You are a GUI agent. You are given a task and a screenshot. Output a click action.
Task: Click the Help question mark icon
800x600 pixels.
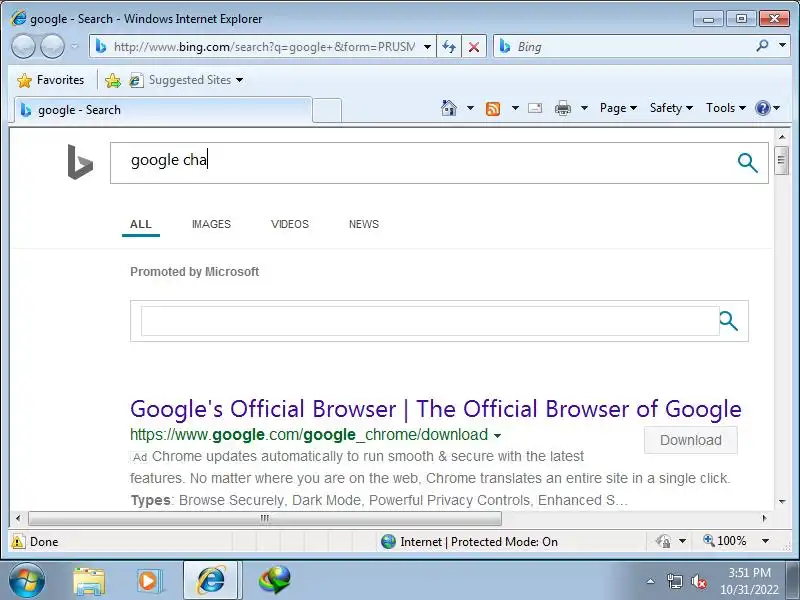[762, 108]
